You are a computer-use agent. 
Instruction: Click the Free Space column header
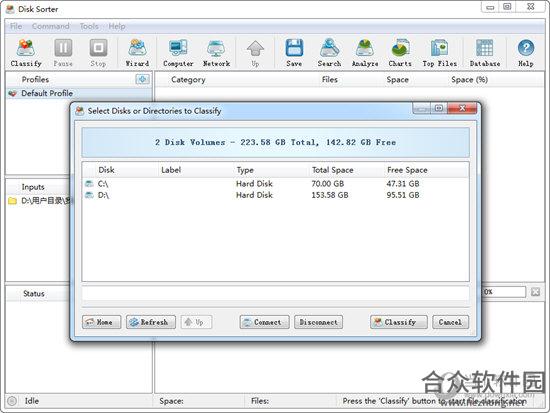point(407,170)
